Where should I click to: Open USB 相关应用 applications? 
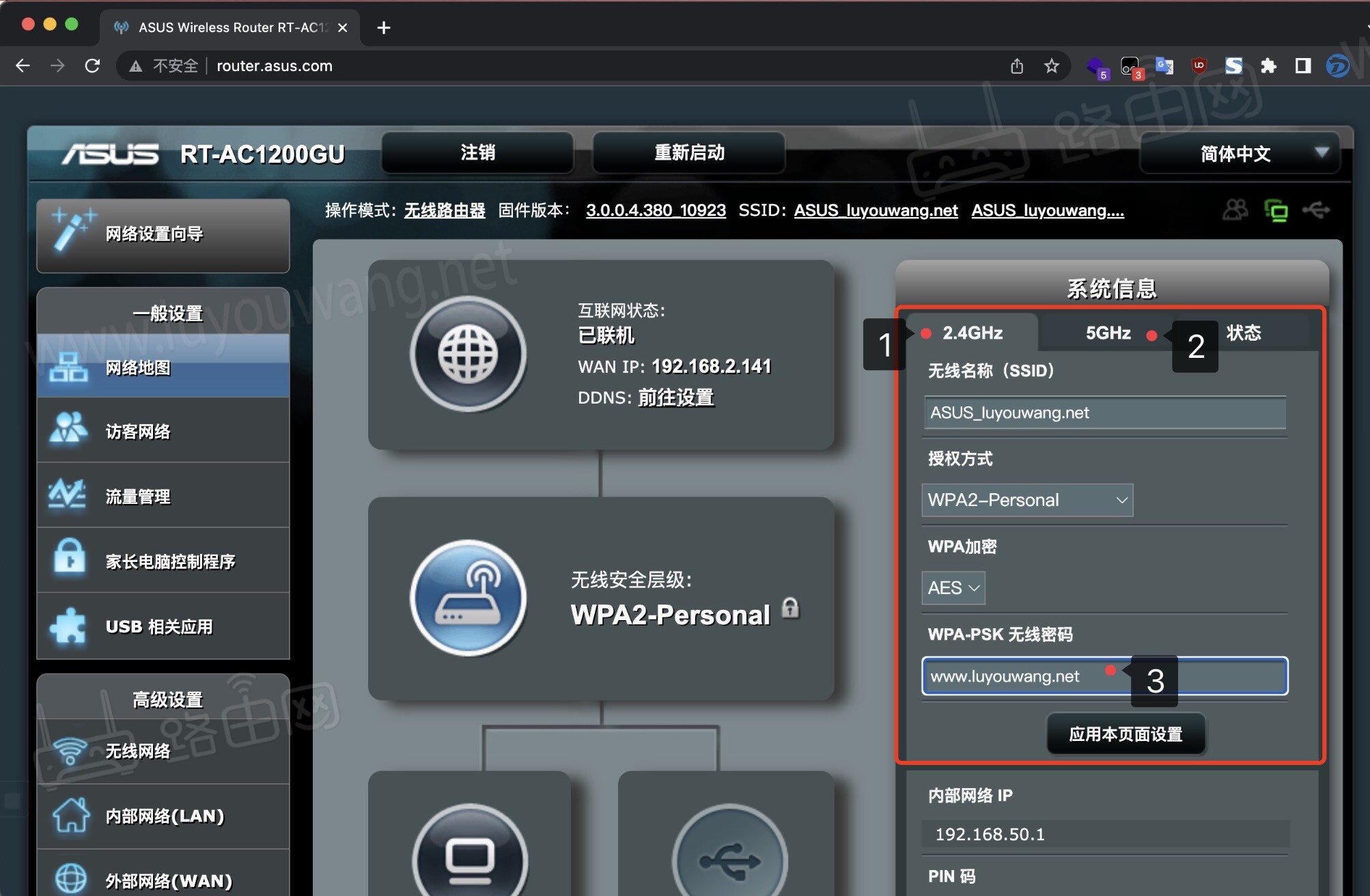(x=163, y=626)
